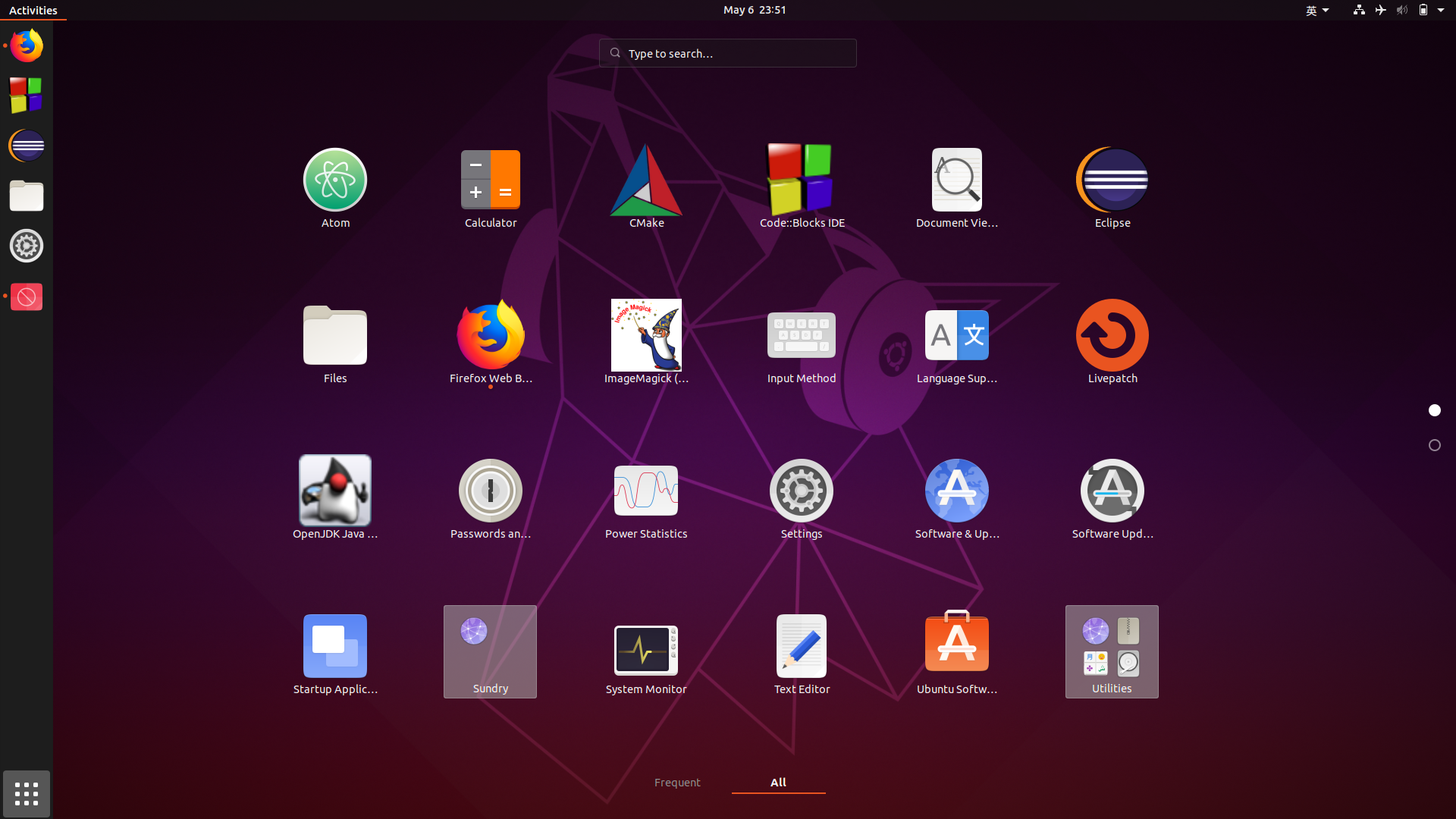The width and height of the screenshot is (1456, 819).
Task: Go to first app grid page indicator
Action: [1435, 410]
